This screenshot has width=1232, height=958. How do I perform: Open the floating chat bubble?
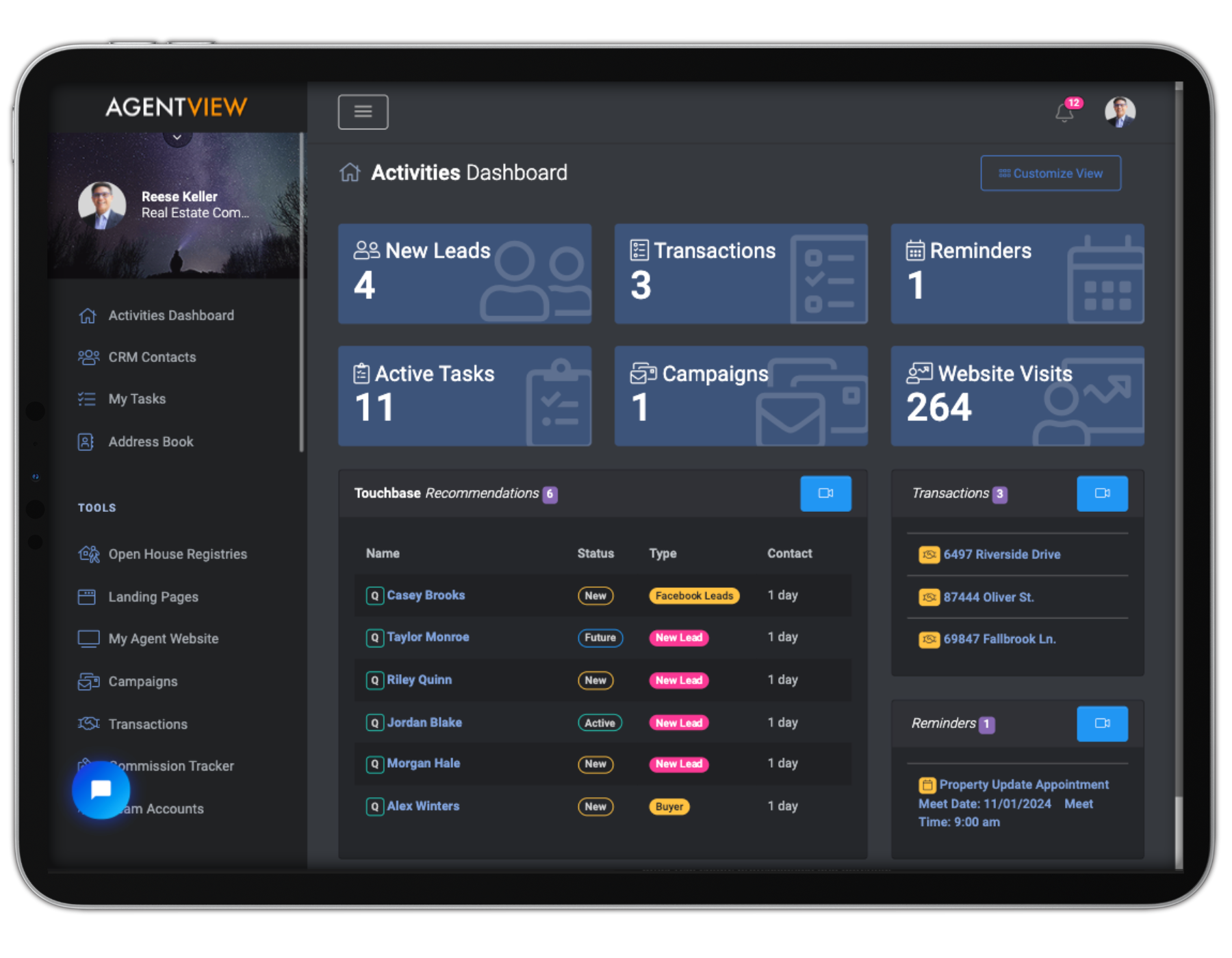(x=100, y=790)
